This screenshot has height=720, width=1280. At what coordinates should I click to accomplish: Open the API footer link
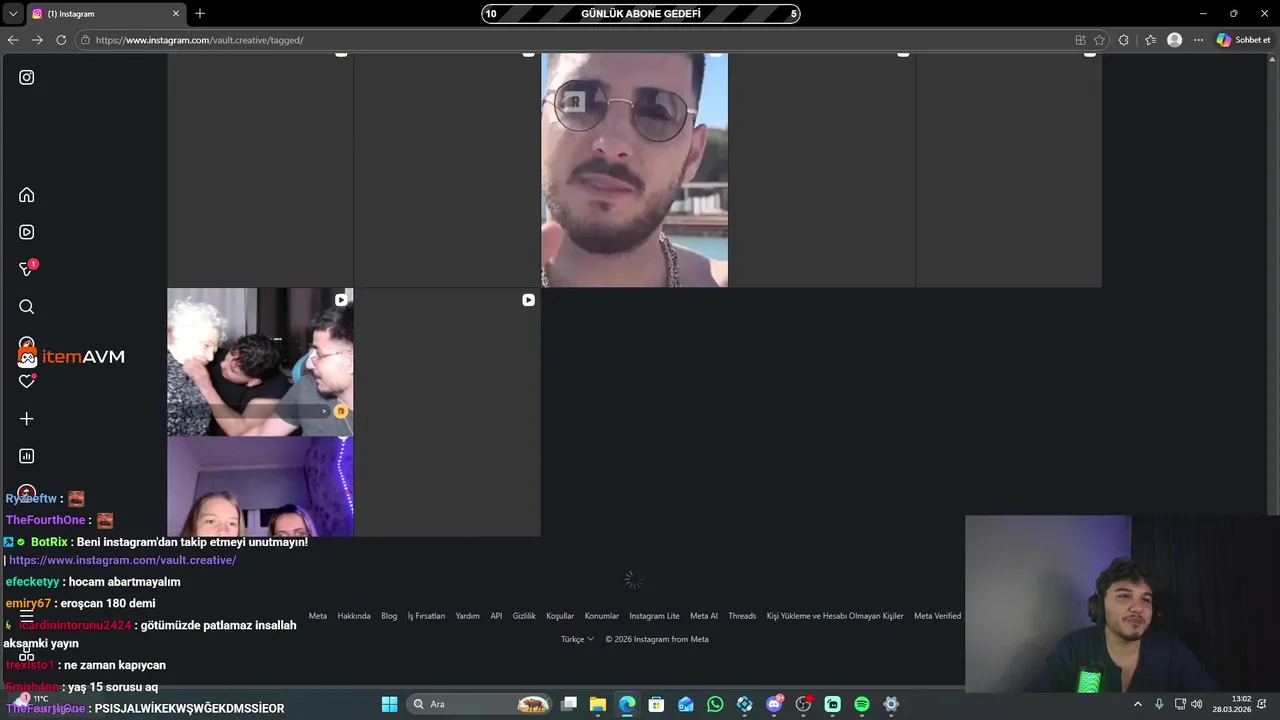(496, 616)
